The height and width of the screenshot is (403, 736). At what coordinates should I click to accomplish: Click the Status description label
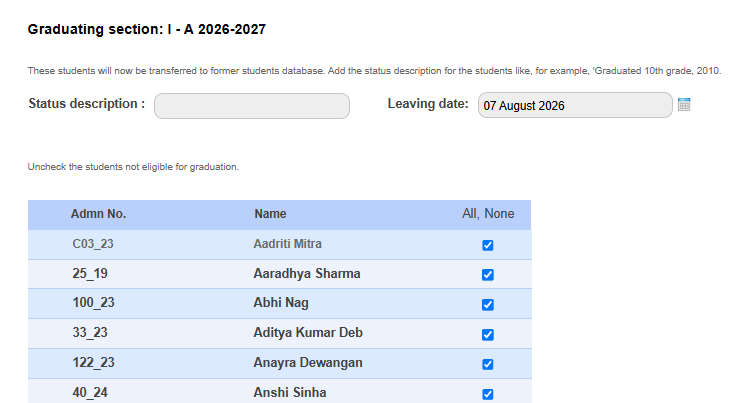pos(87,104)
